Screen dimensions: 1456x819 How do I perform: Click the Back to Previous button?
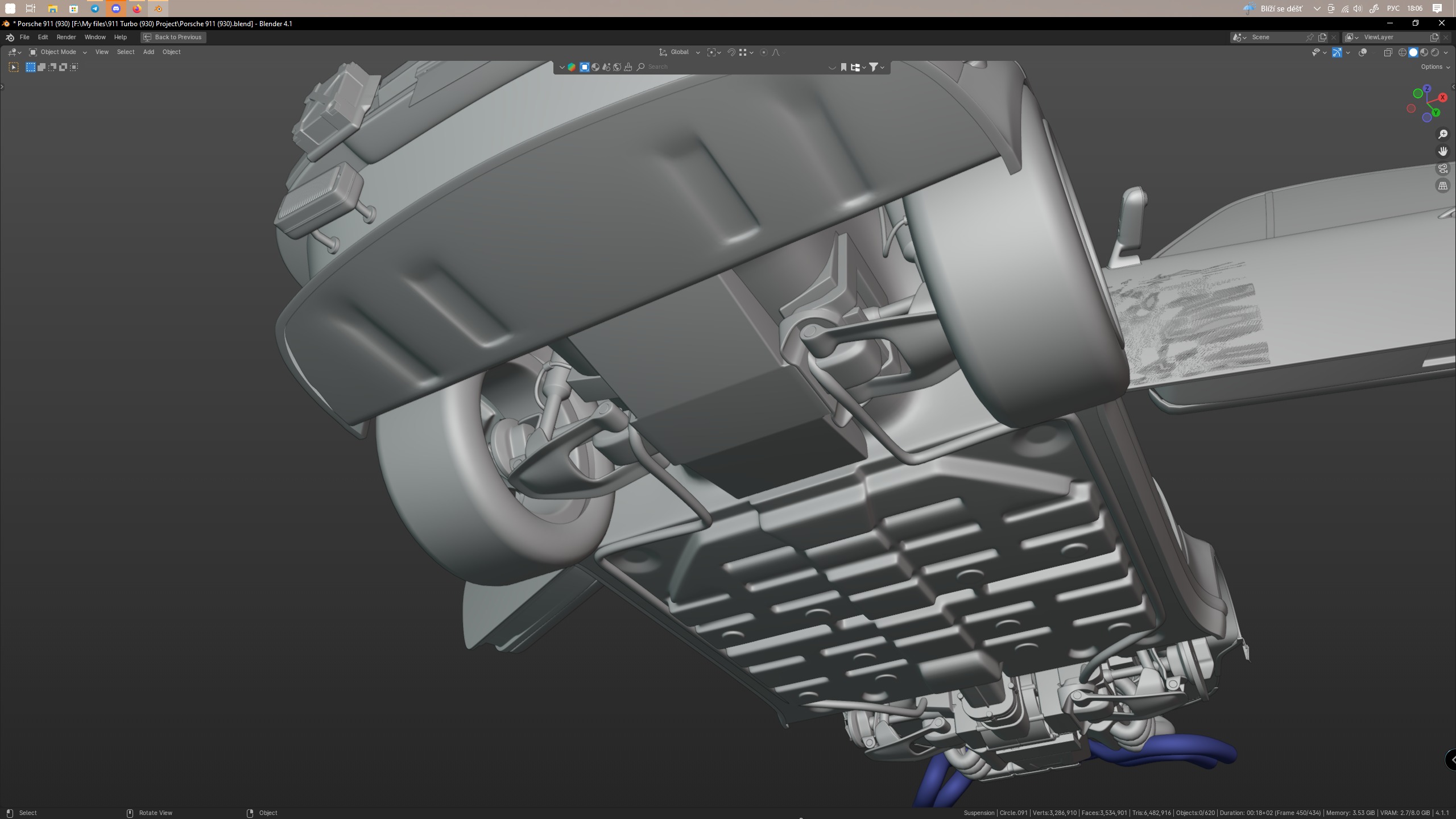[173, 37]
